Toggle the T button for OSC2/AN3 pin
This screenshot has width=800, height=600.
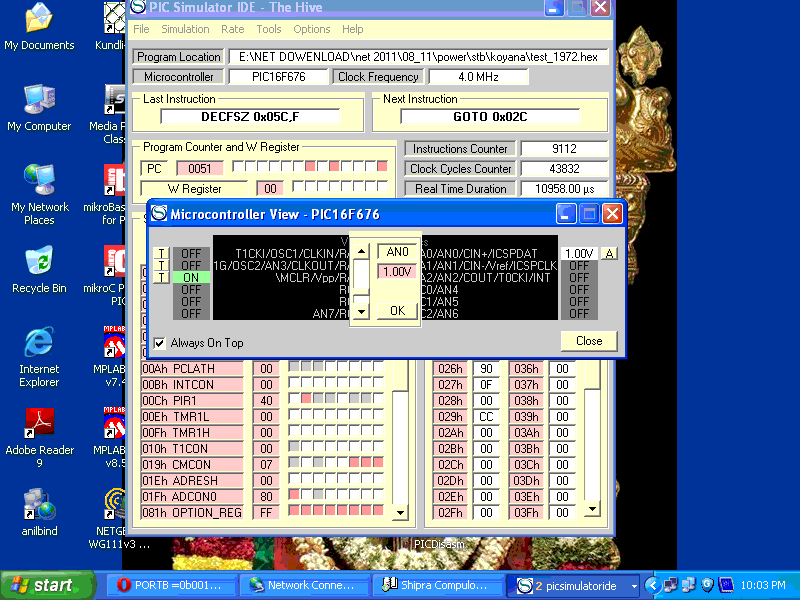(x=161, y=265)
